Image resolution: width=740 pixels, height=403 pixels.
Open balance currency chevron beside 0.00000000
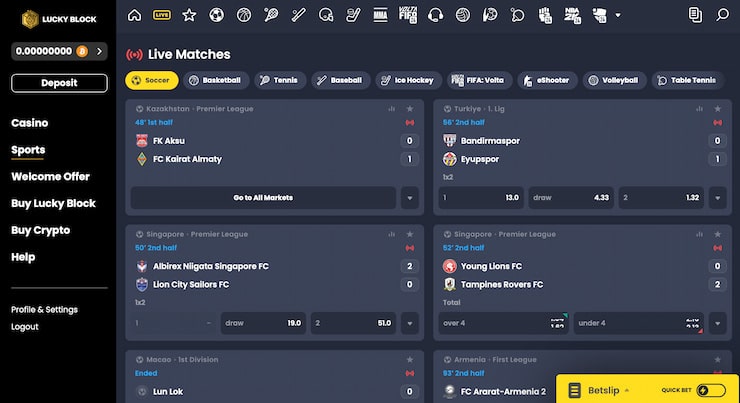click(99, 51)
